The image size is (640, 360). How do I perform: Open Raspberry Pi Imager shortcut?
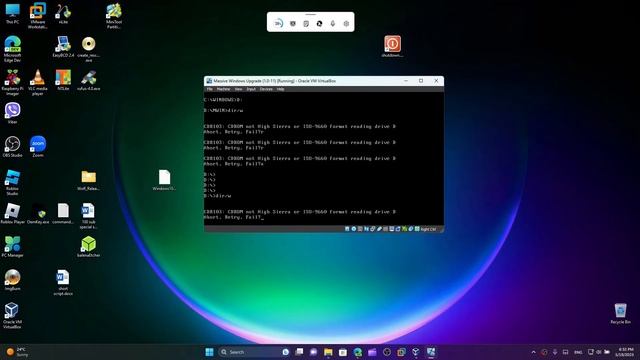[x=12, y=83]
